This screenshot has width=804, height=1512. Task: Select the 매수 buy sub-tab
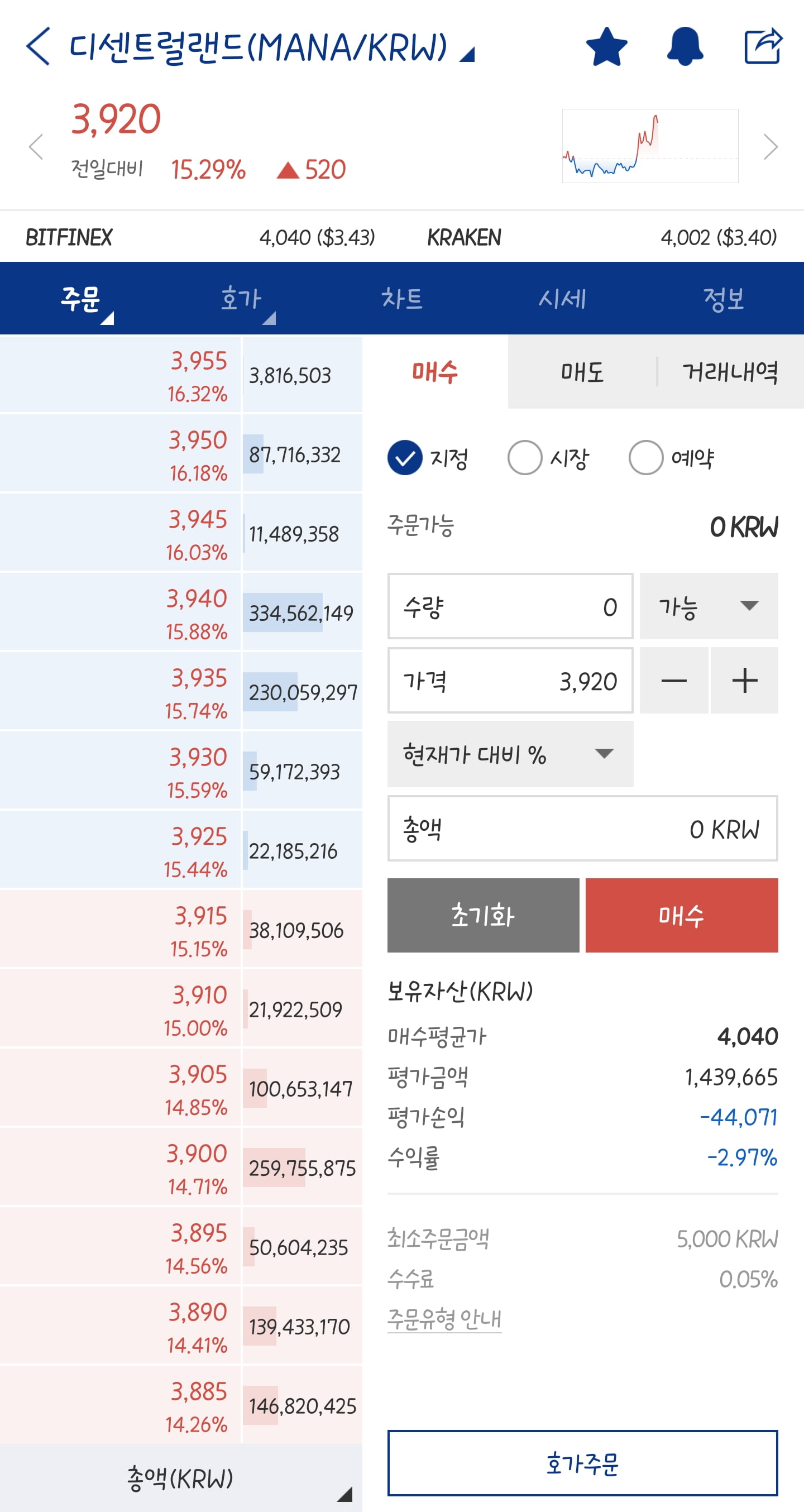435,372
